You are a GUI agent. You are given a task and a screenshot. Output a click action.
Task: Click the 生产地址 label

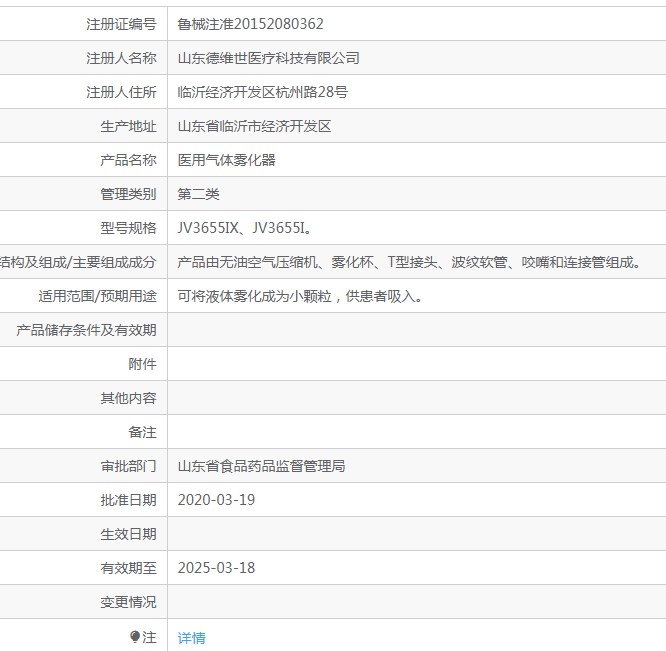(x=128, y=126)
